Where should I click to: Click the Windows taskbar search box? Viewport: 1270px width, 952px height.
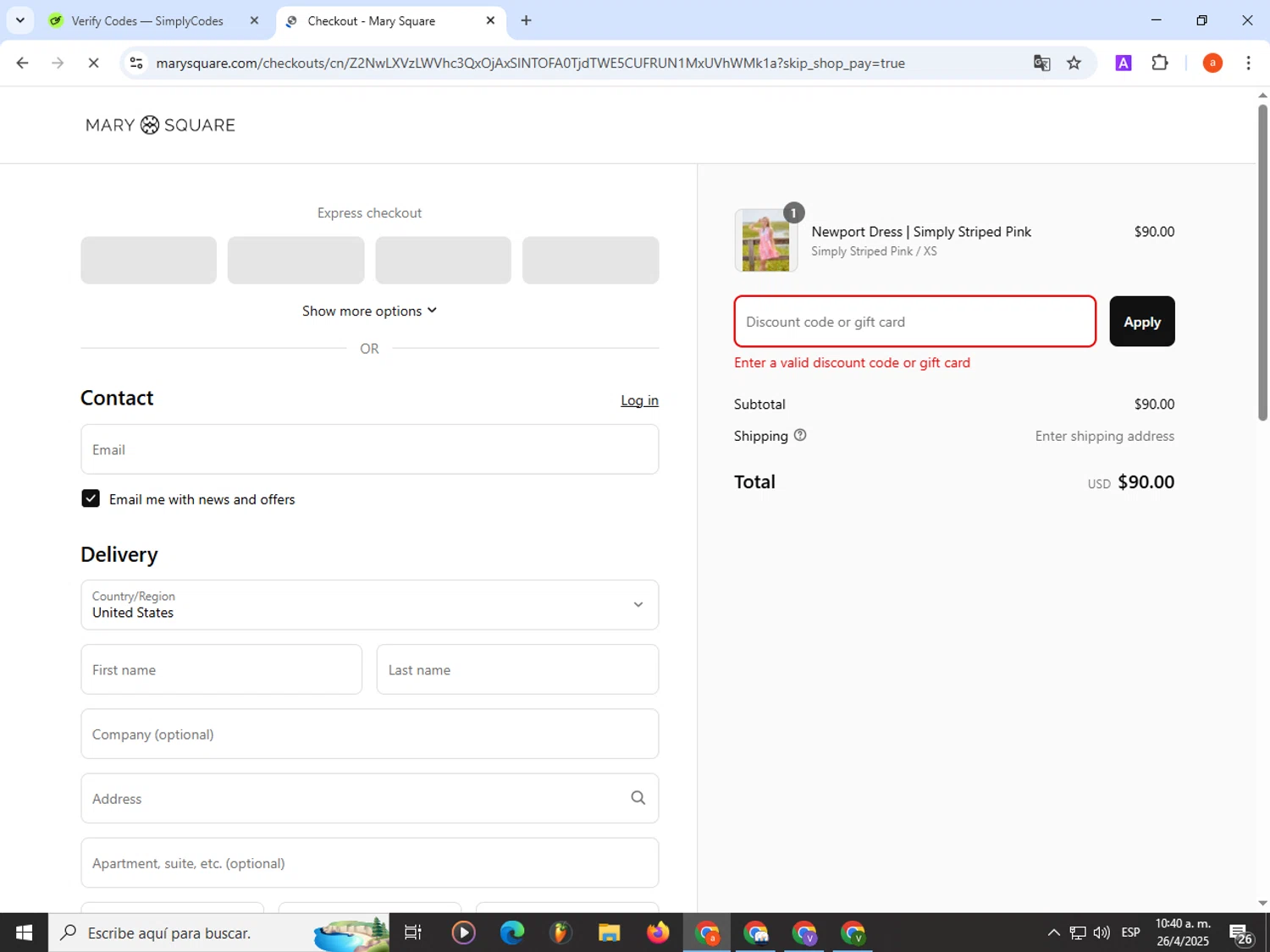point(218,933)
